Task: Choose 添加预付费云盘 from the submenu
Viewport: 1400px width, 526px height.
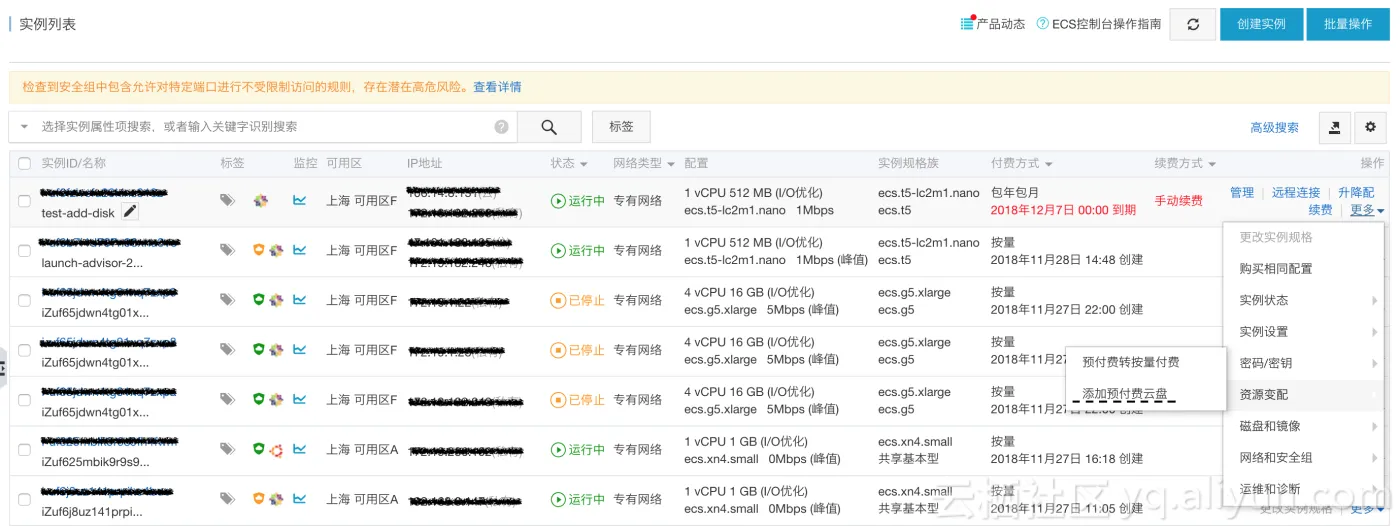Action: tap(1125, 394)
